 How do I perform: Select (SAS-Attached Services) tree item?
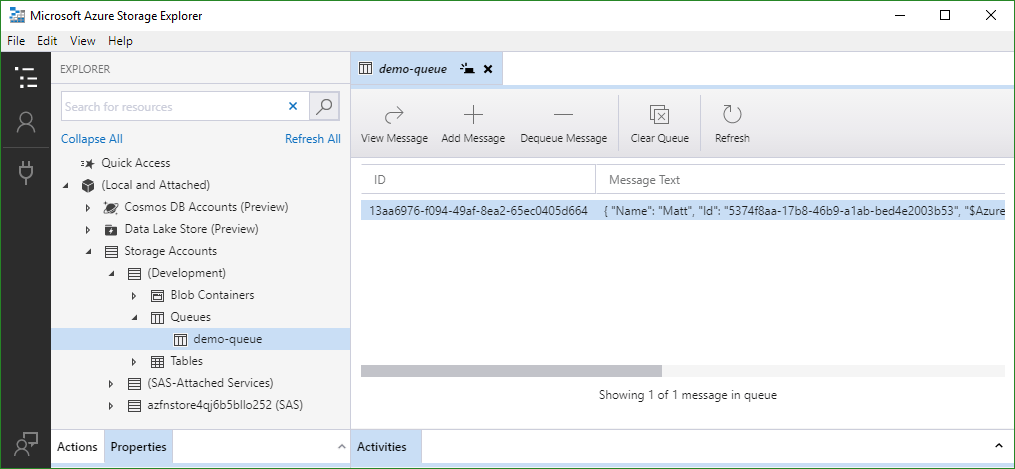click(x=210, y=384)
